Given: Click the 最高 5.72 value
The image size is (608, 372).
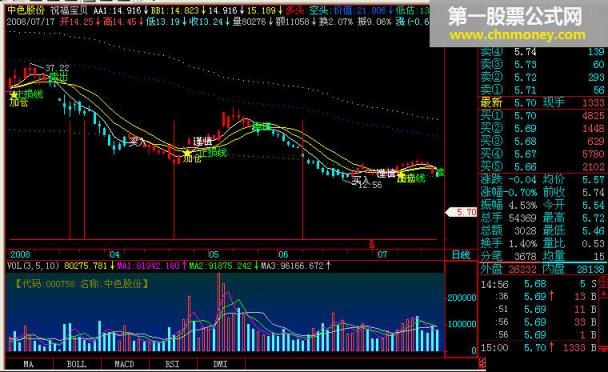Looking at the screenshot, I should (x=593, y=218).
